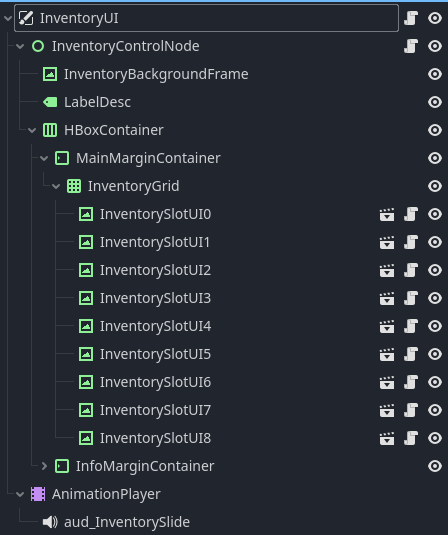
Task: Open the script attached to InventoryUI
Action: click(411, 18)
